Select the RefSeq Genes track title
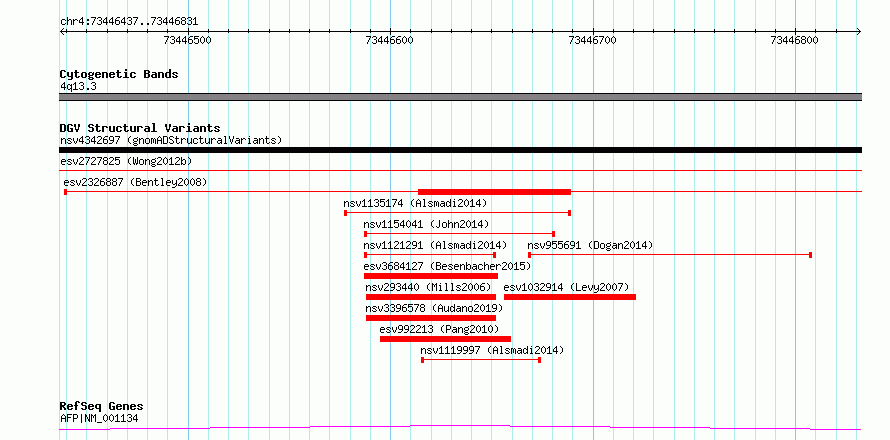Image resolution: width=890 pixels, height=440 pixels. (102, 407)
